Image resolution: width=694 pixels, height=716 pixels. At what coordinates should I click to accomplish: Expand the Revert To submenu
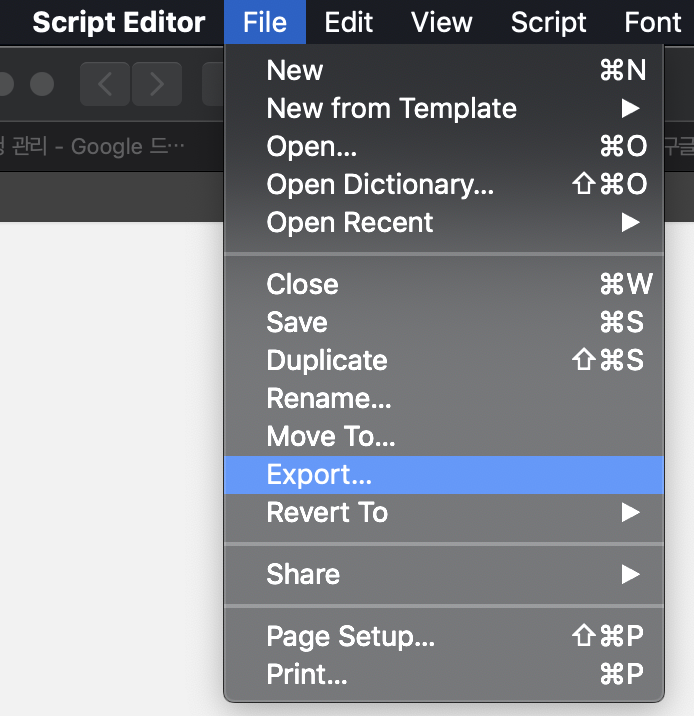327,512
